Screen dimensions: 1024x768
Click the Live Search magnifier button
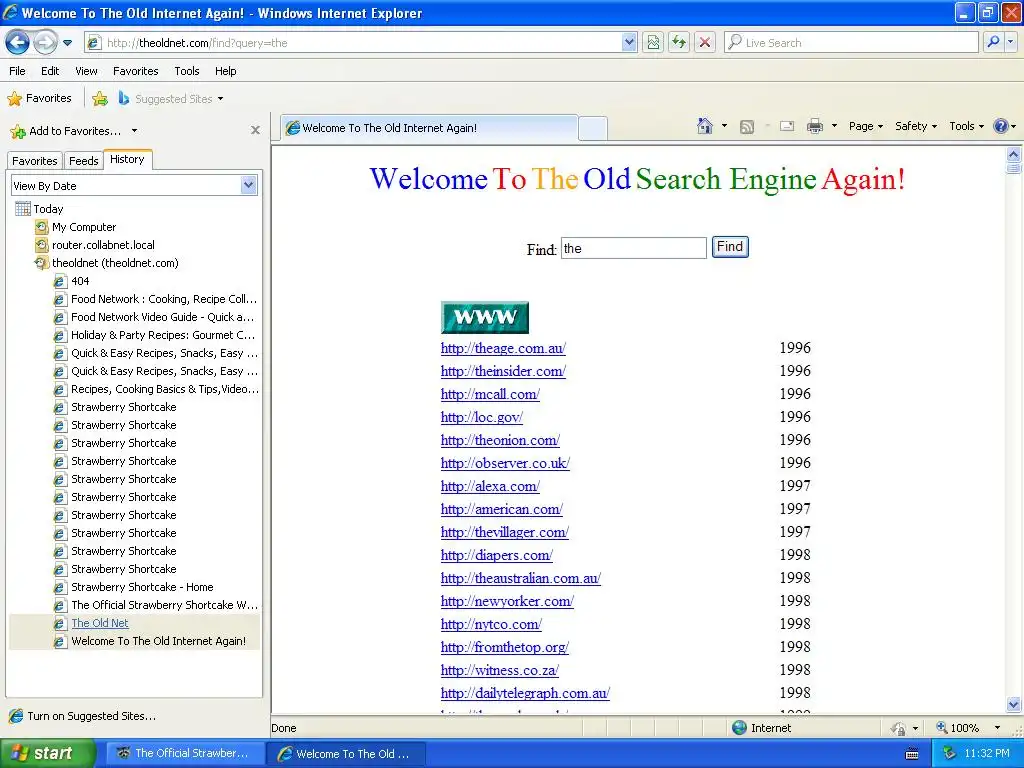[x=993, y=42]
